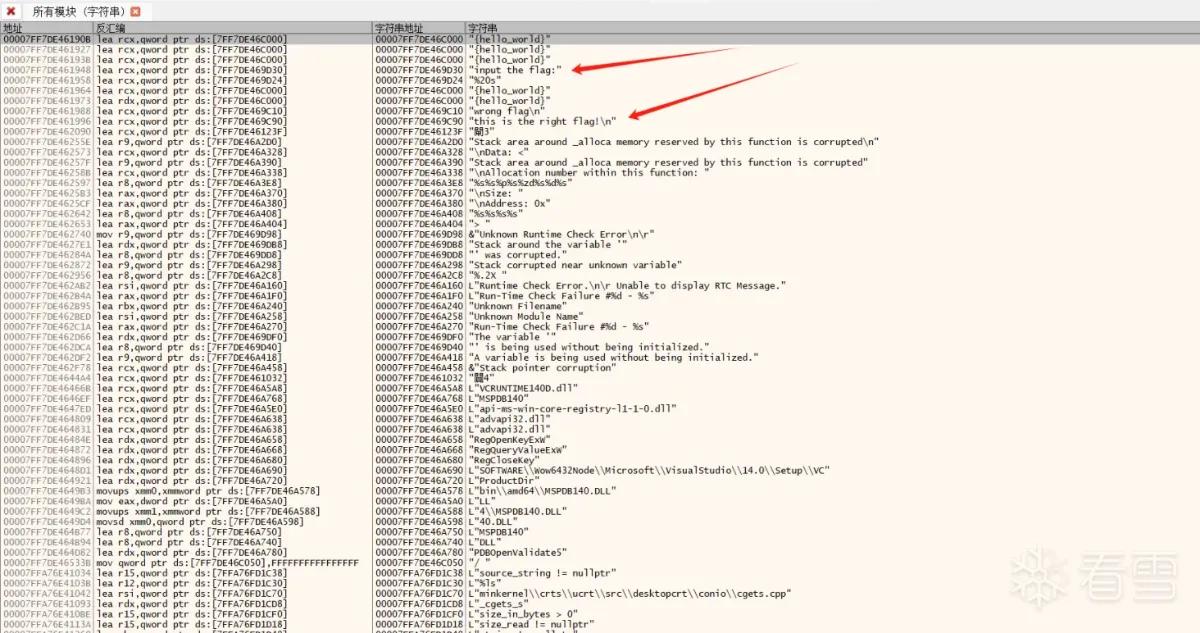1200x633 pixels.
Task: Select "Stack pointer corruption" string
Action: (542, 367)
